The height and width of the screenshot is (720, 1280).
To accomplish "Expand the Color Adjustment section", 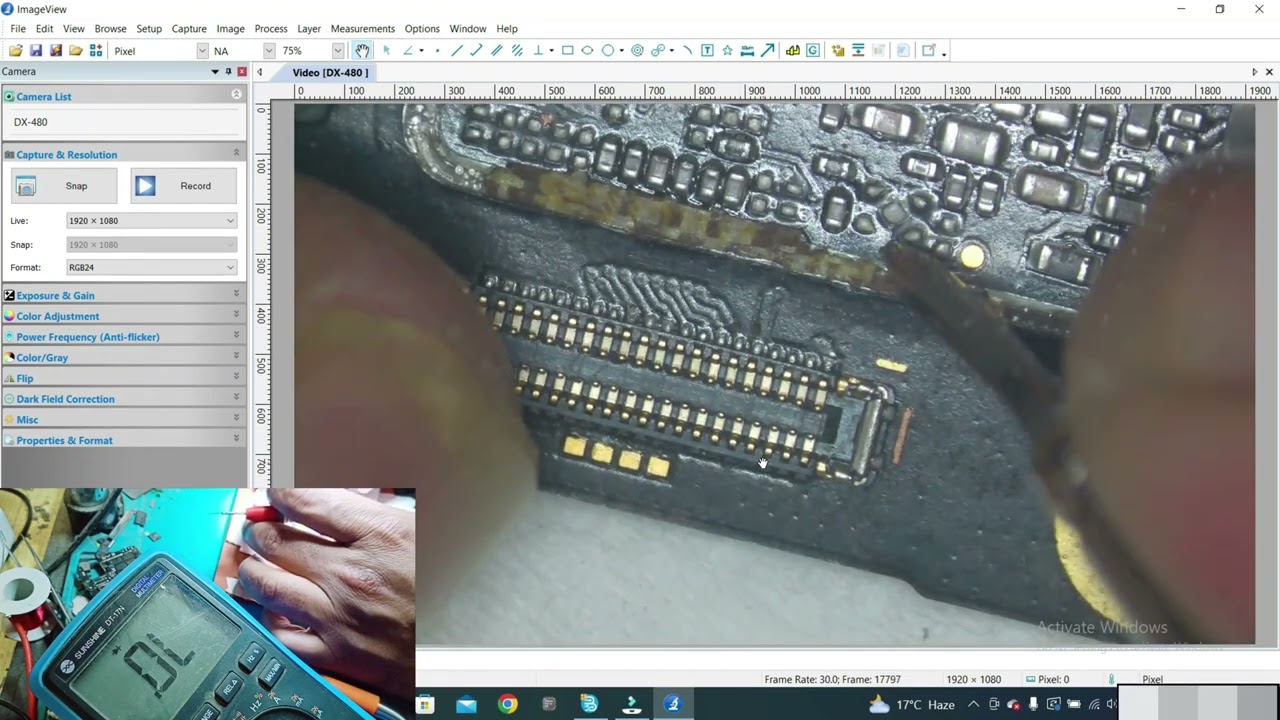I will 236,315.
